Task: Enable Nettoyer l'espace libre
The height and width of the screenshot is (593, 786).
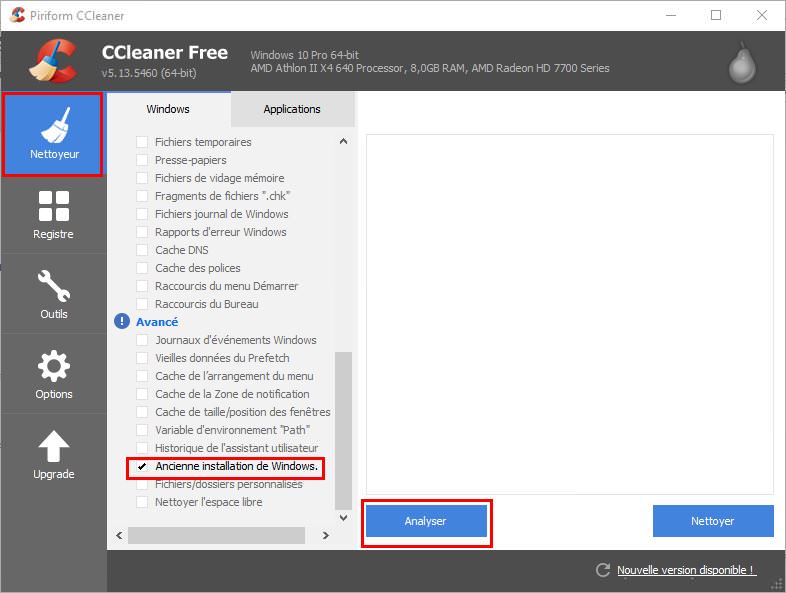Action: click(x=142, y=502)
